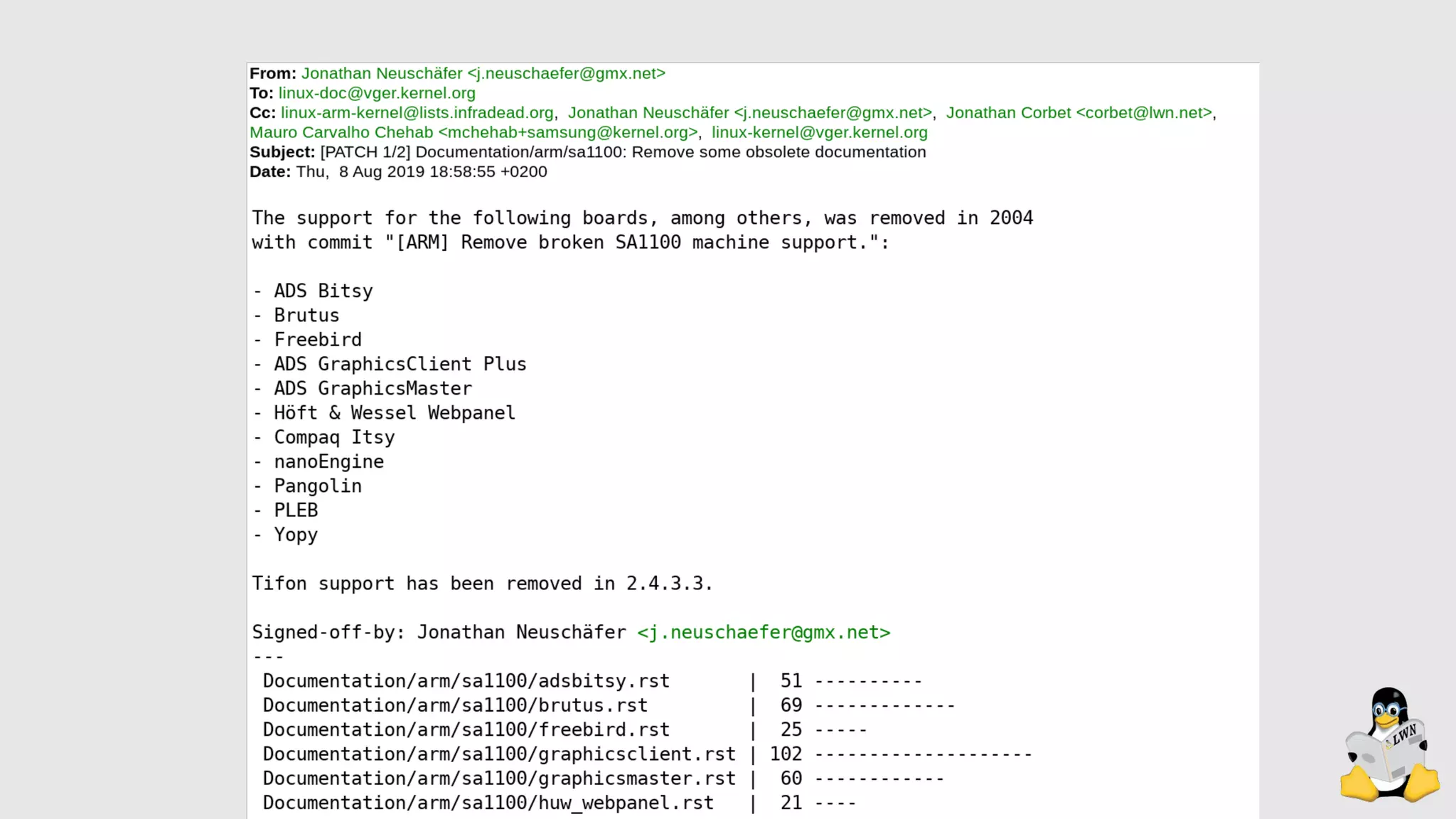Click the graphicsmaster.rst diffstat line
Screen dimensions: 1456x819
(498, 778)
